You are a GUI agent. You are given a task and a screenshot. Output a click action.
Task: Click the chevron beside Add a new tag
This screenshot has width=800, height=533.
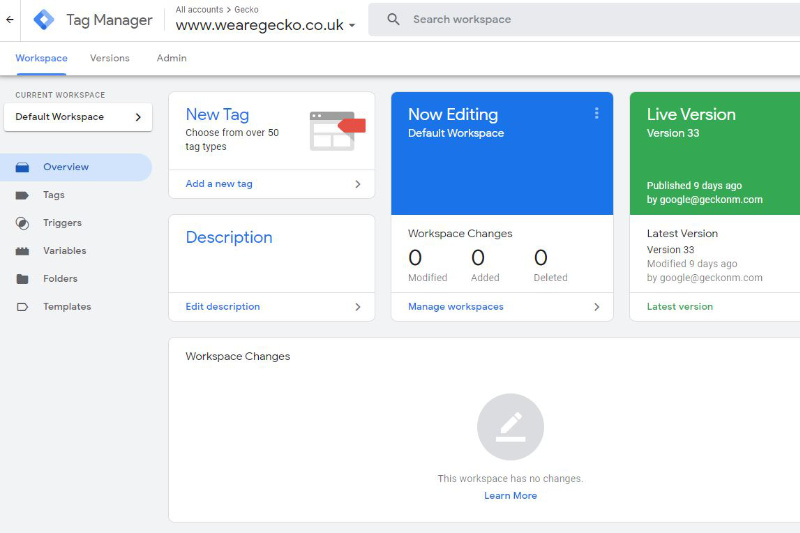click(x=358, y=184)
